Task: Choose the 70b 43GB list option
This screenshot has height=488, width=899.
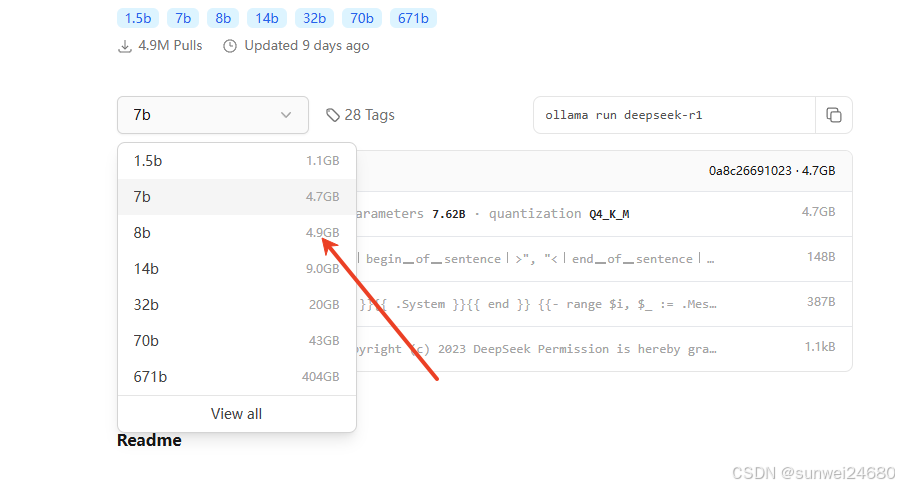Action: coord(237,341)
